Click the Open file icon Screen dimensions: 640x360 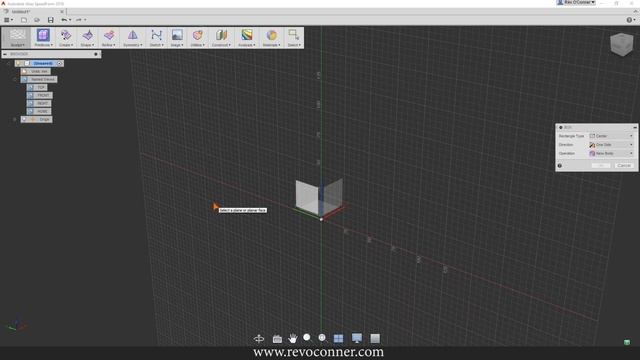coord(37,20)
